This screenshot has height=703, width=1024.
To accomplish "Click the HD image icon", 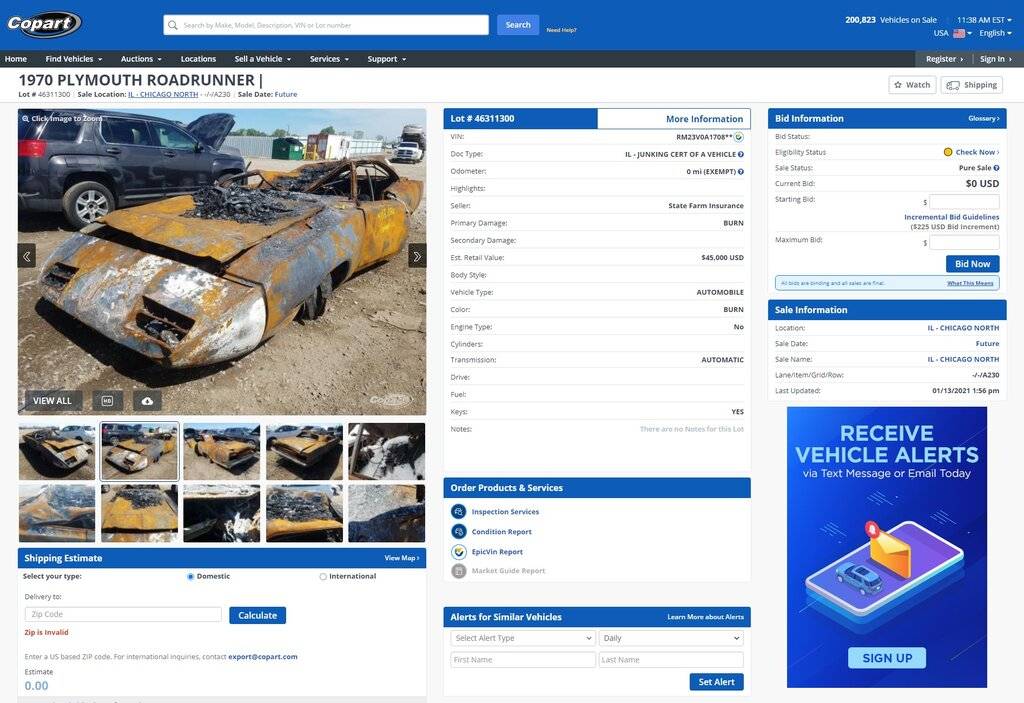I will (x=108, y=401).
